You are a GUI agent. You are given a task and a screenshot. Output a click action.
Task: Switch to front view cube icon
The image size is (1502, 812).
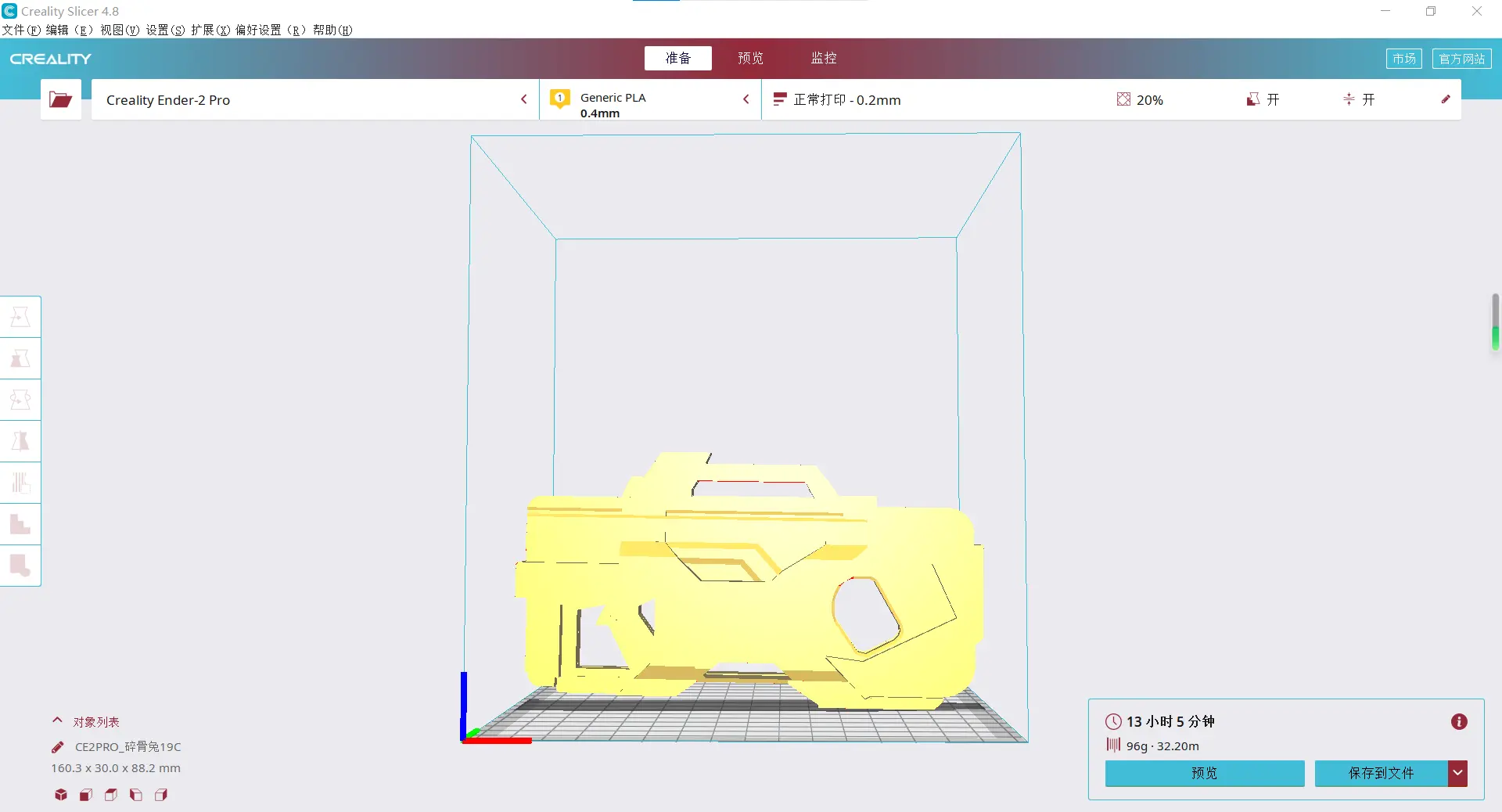(86, 795)
